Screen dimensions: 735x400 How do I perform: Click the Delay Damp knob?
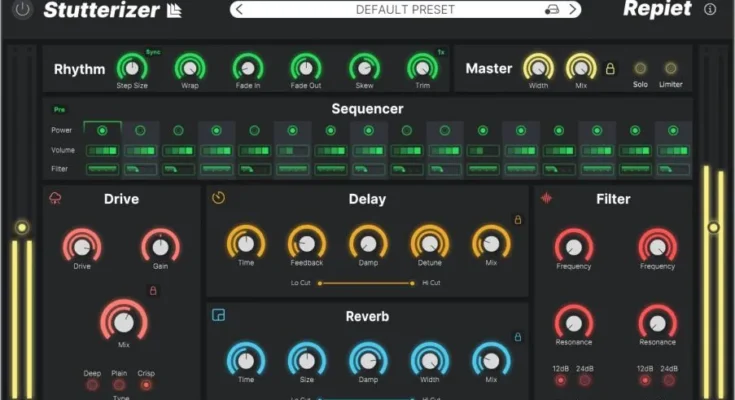click(x=368, y=243)
